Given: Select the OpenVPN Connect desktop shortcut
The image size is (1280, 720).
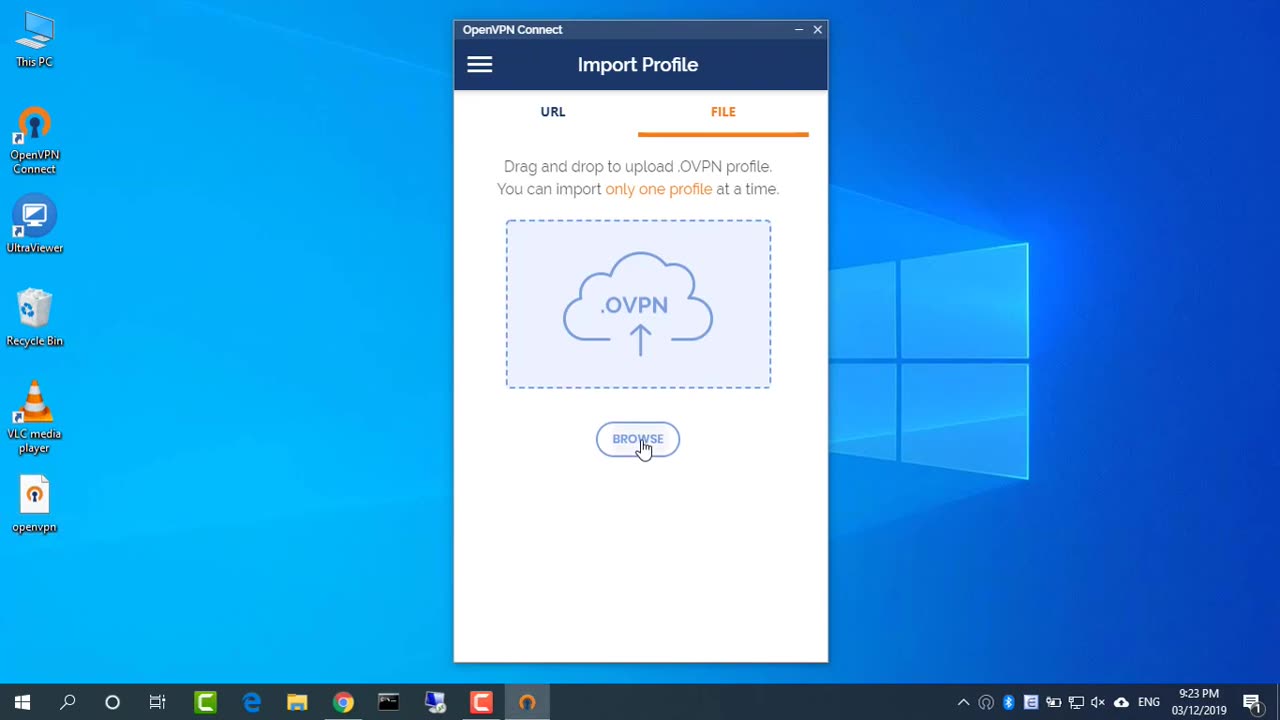Looking at the screenshot, I should point(34,142).
